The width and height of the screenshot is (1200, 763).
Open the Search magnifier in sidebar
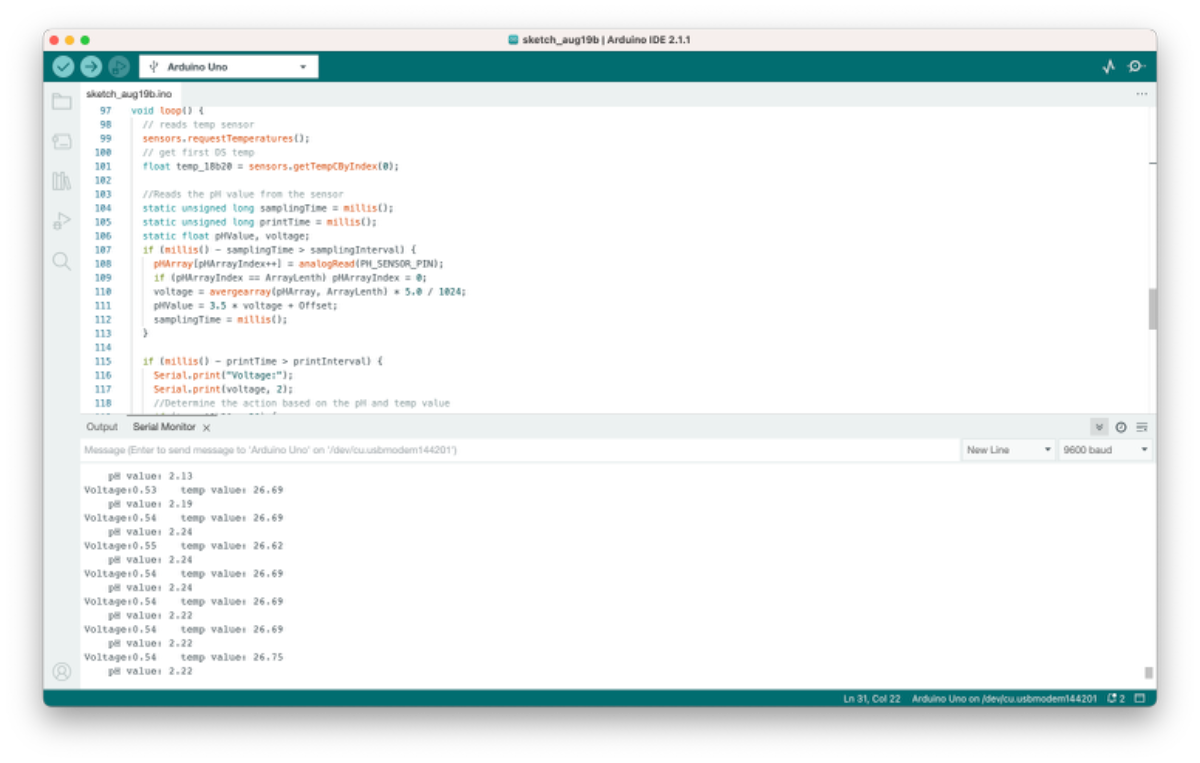pyautogui.click(x=62, y=261)
